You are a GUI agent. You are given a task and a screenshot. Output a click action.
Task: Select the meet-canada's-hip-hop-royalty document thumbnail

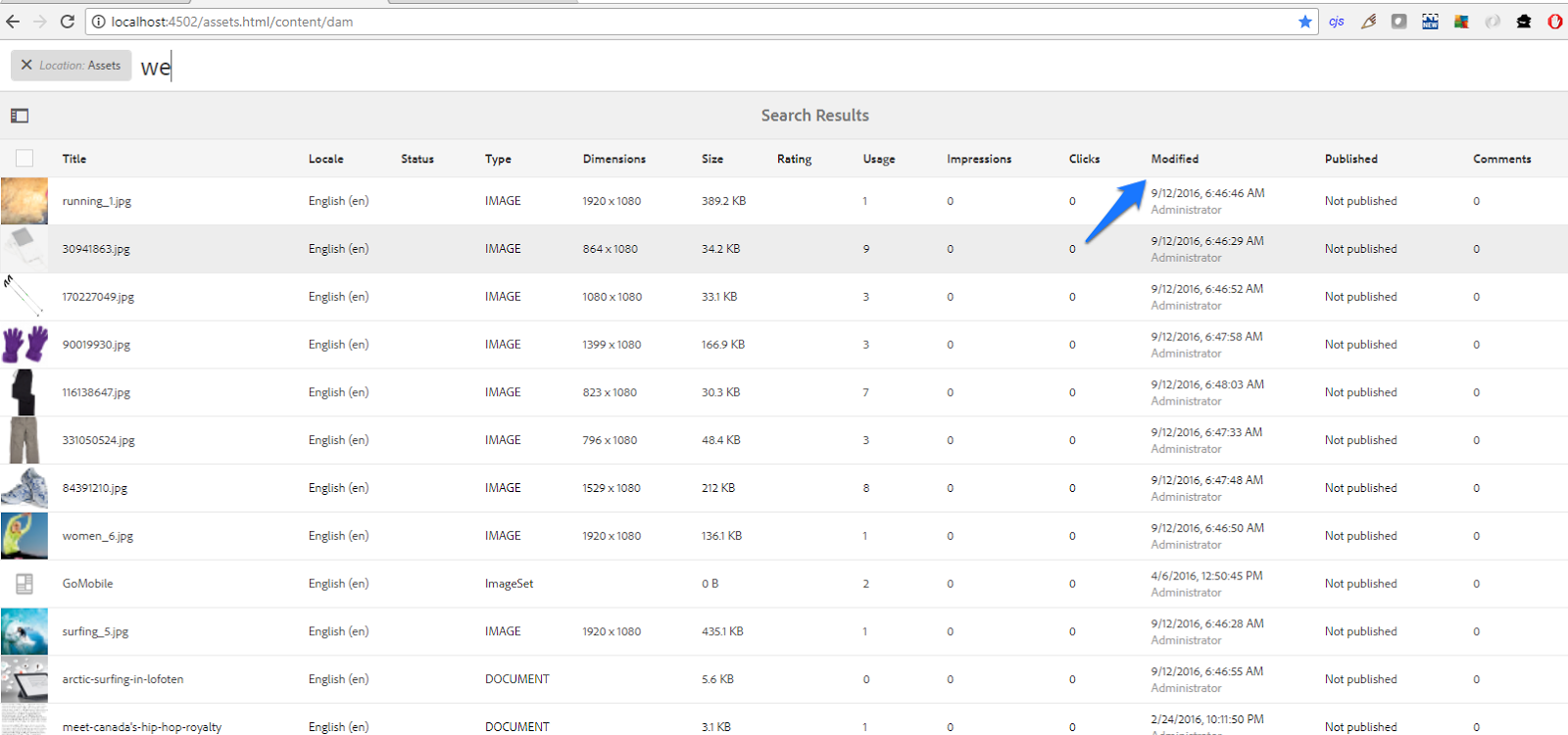[x=24, y=721]
